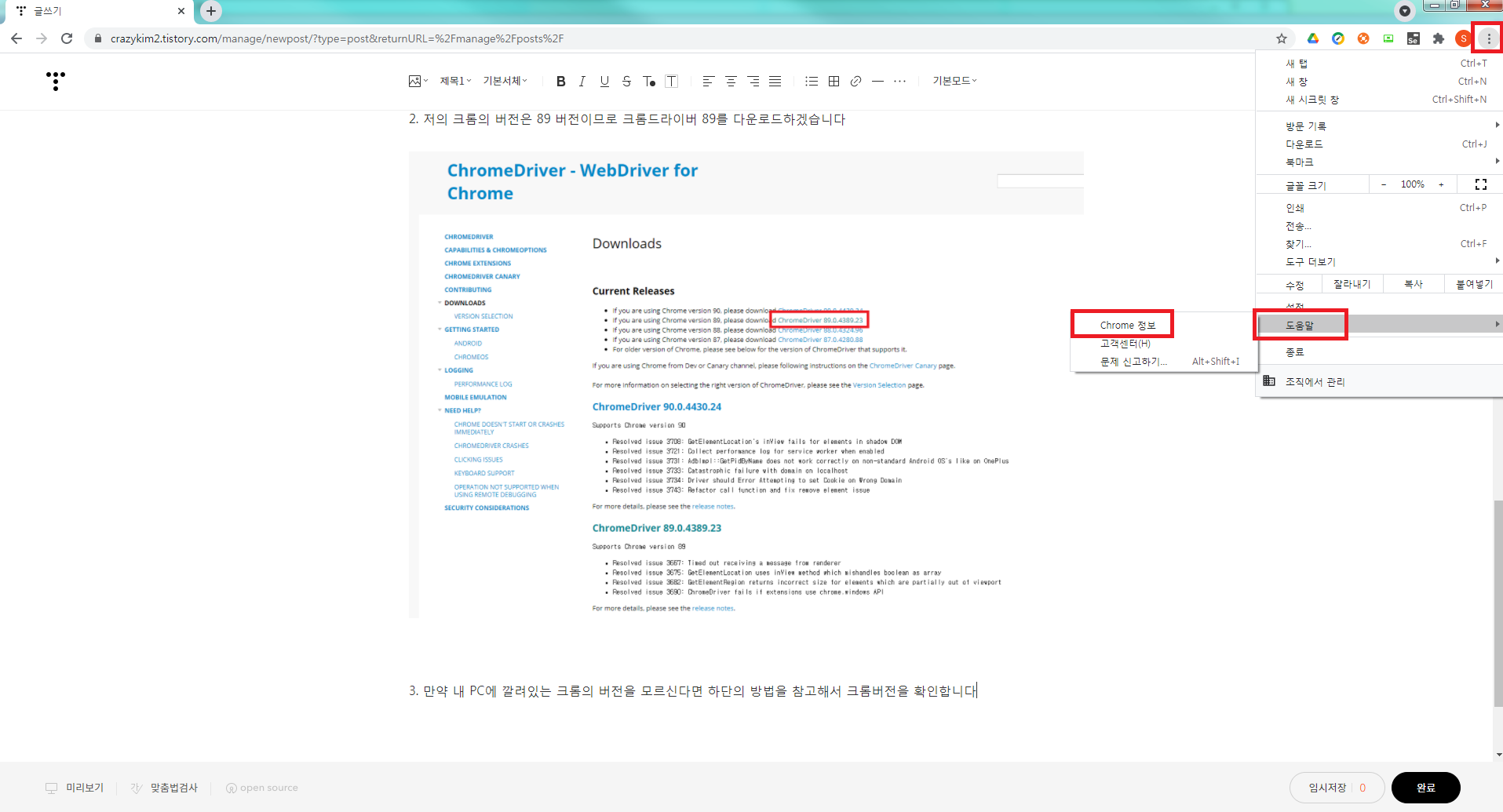The width and height of the screenshot is (1503, 812).
Task: Open 다운로드 from Chrome menu
Action: 1379,144
